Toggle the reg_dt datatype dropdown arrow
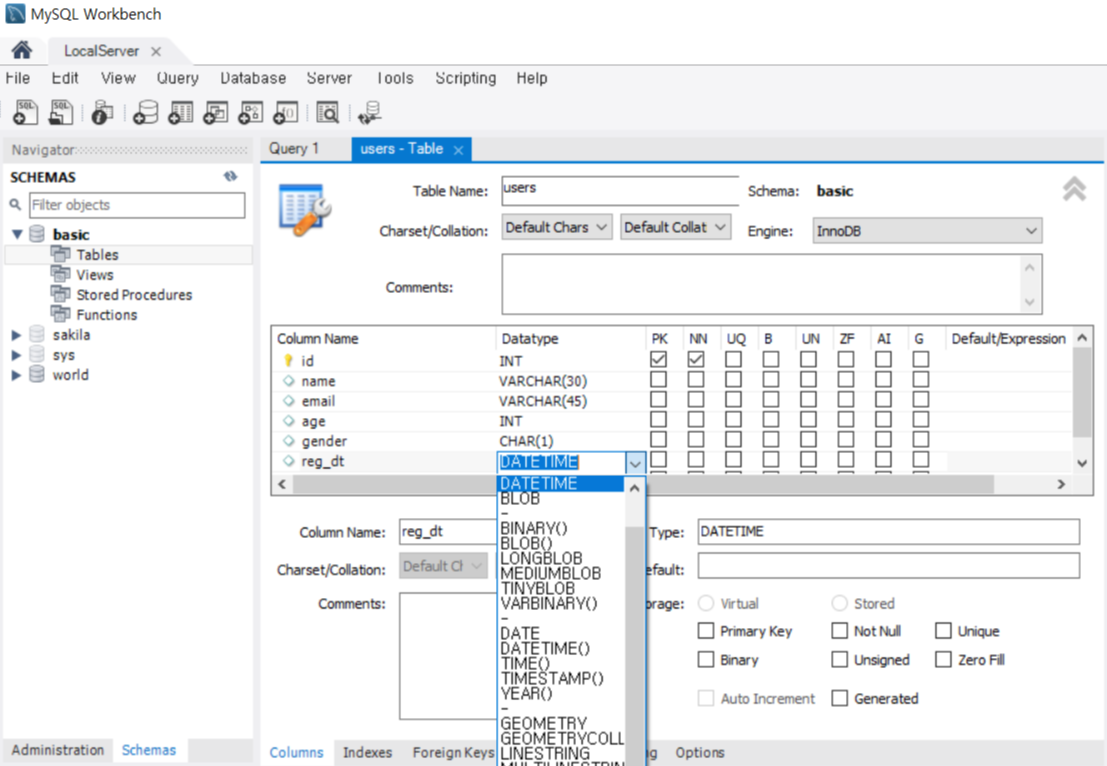1107x766 pixels. click(x=635, y=463)
